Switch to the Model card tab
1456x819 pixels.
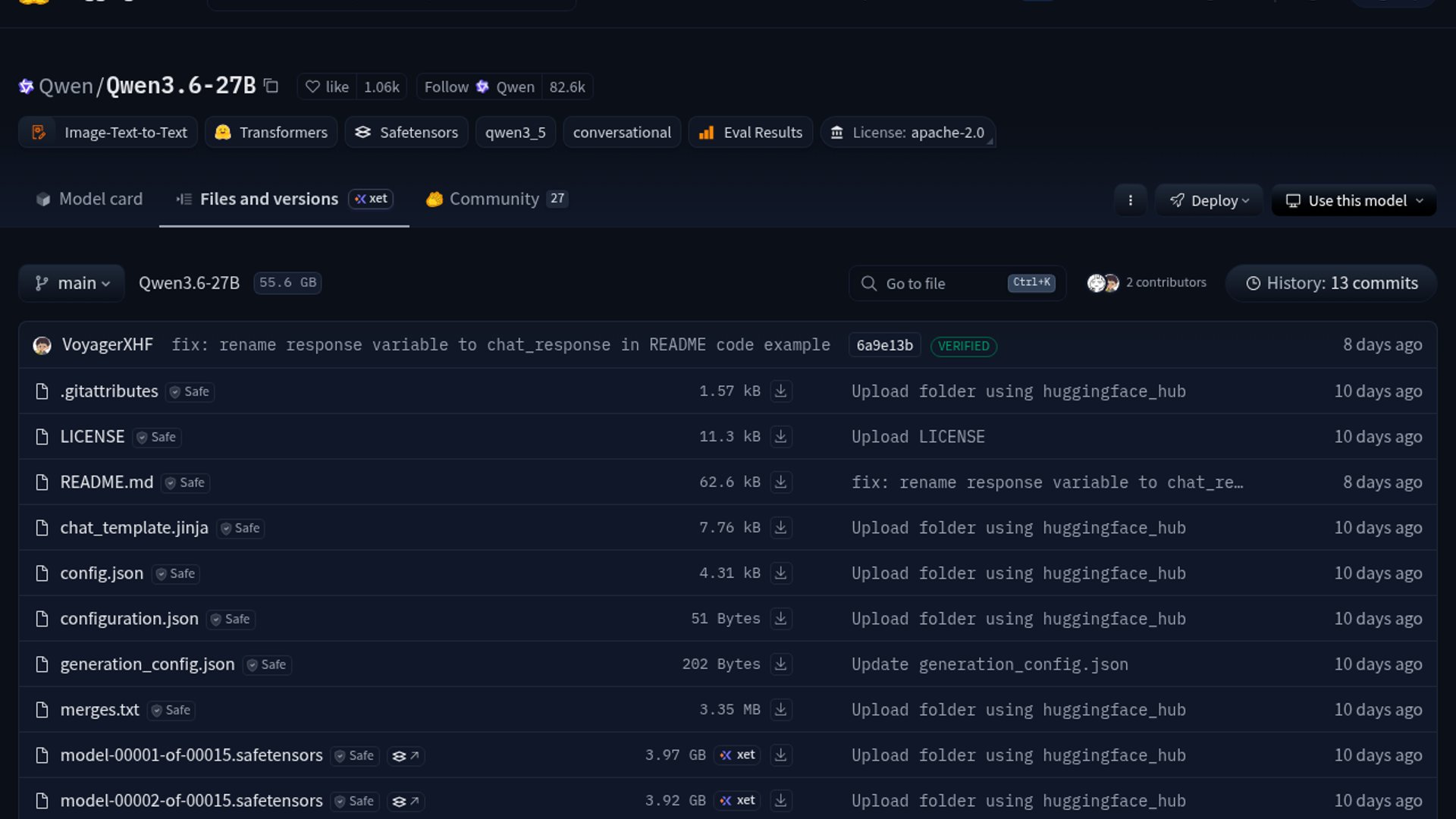pyautogui.click(x=89, y=199)
